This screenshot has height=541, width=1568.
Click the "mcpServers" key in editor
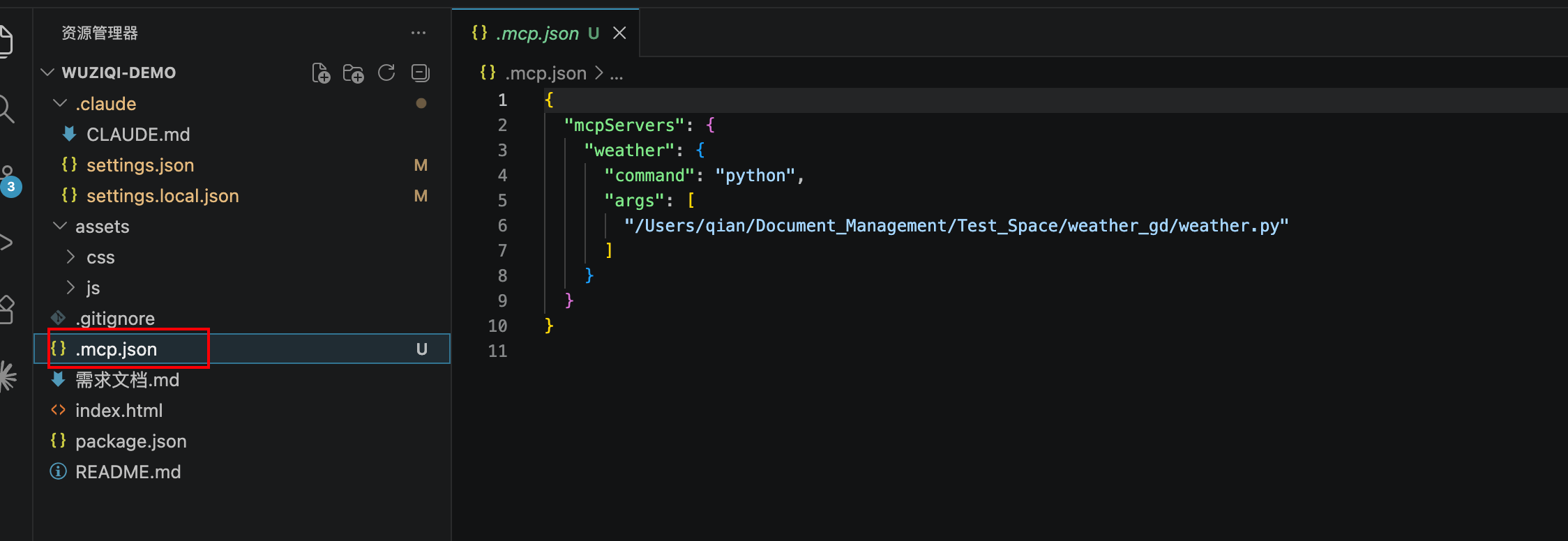624,125
